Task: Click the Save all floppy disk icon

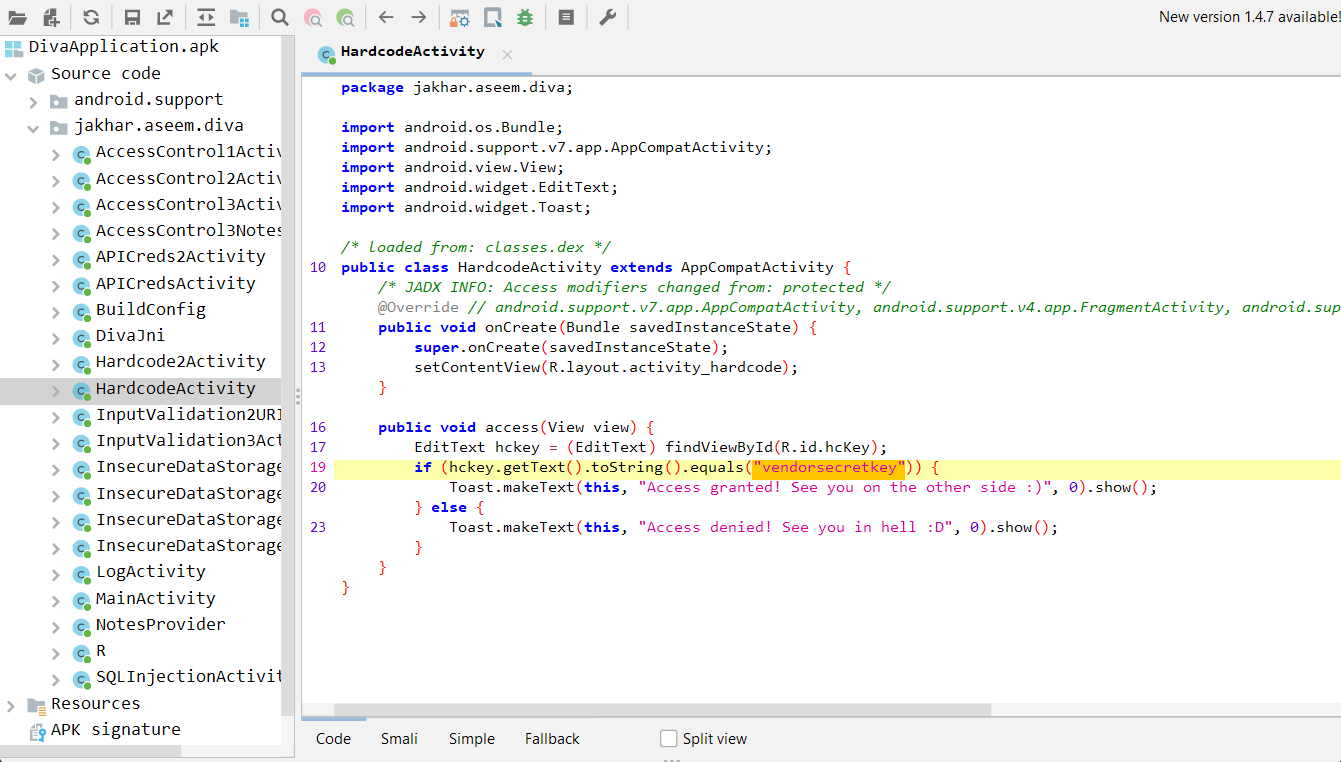Action: [x=132, y=17]
